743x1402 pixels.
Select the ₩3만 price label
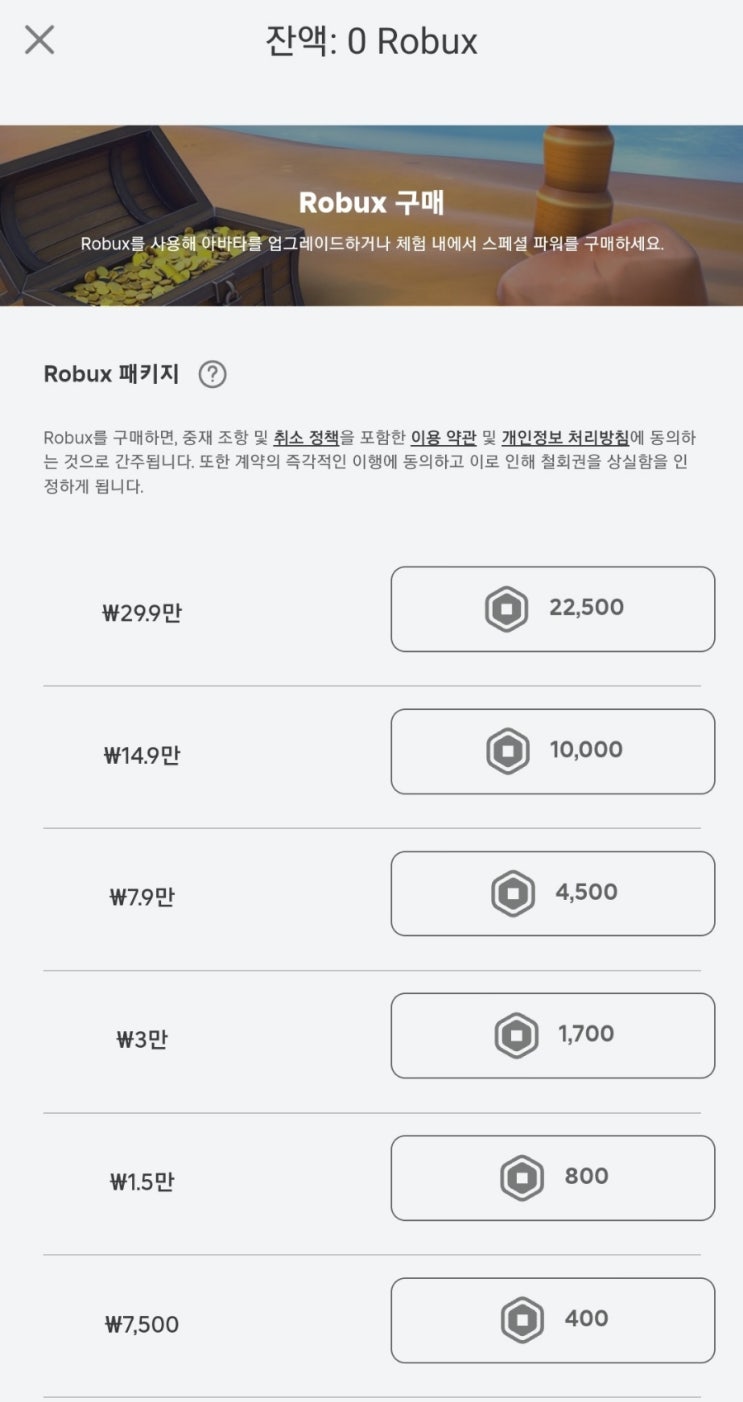tap(141, 1039)
